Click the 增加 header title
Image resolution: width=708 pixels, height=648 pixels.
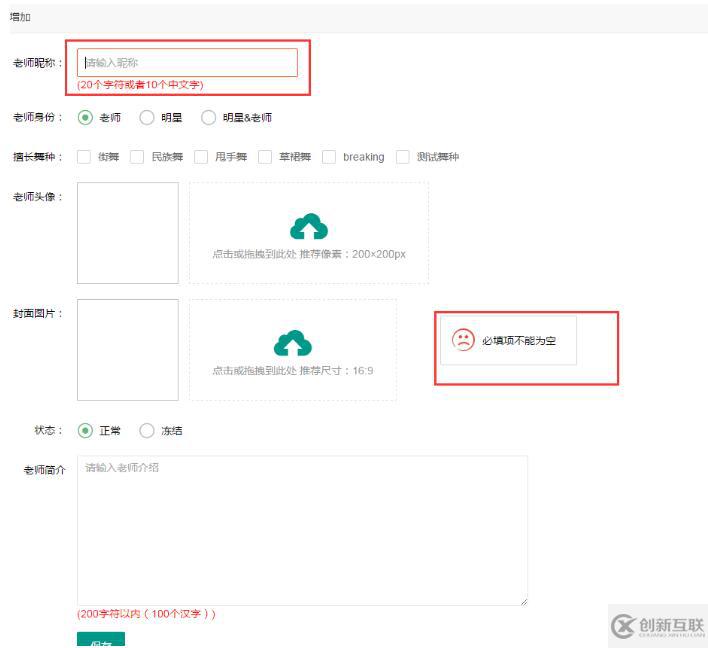tap(20, 17)
